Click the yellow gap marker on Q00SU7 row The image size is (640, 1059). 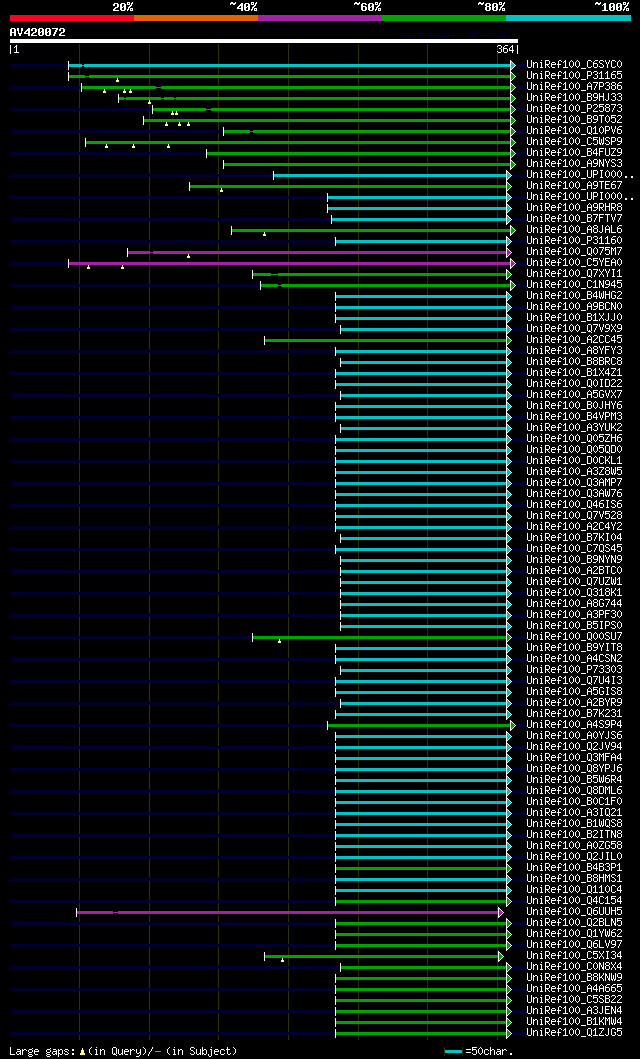(279, 640)
